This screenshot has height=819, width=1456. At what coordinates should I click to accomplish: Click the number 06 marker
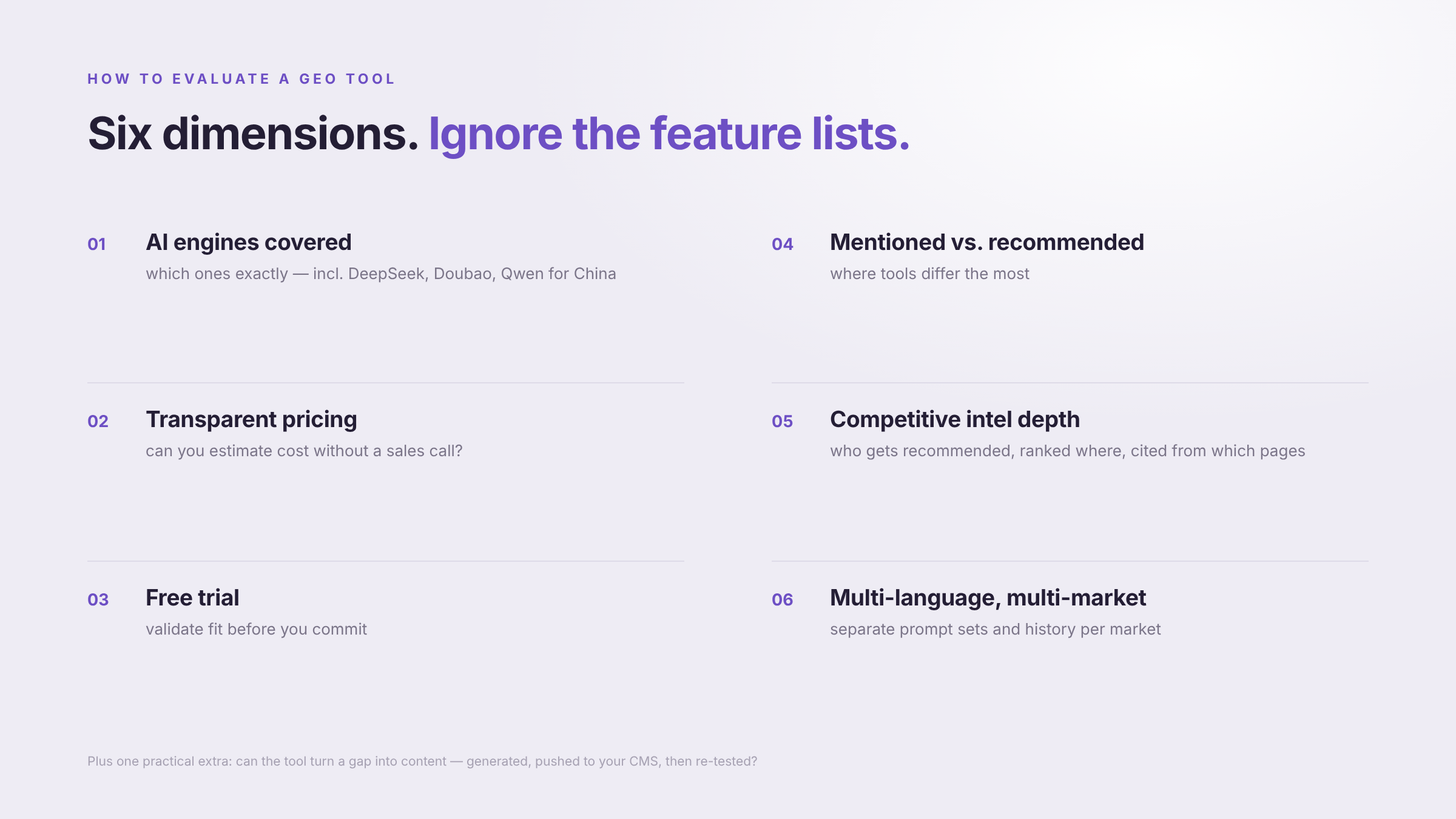pyautogui.click(x=783, y=599)
